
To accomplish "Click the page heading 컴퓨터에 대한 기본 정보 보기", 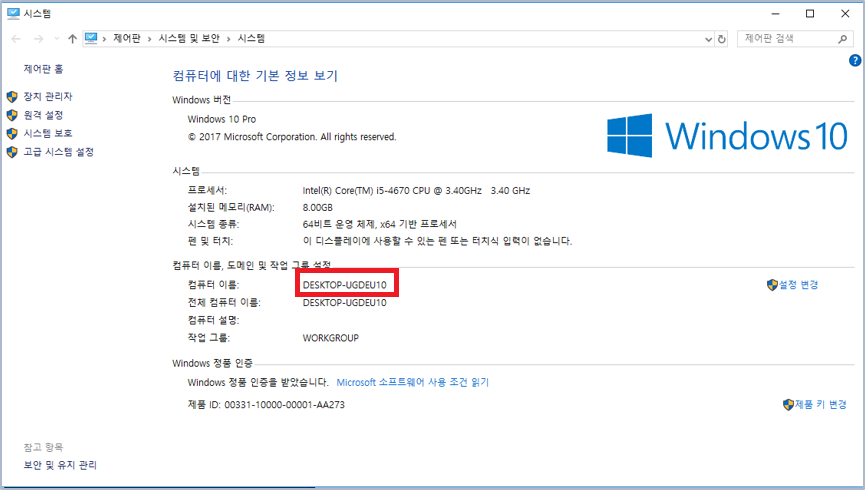I will (255, 76).
